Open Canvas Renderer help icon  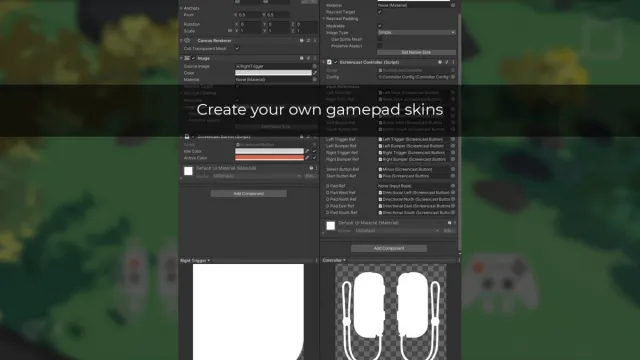coord(302,41)
